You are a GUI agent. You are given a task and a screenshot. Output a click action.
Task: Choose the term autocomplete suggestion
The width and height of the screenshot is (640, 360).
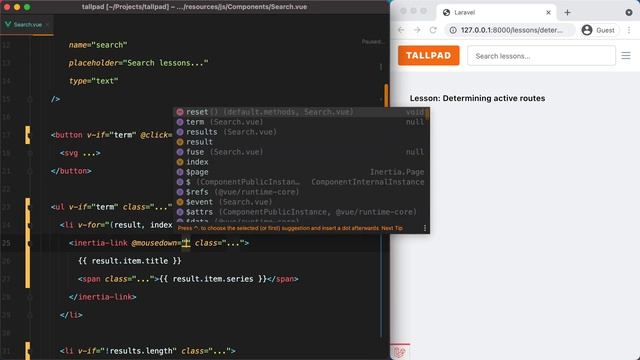302,122
